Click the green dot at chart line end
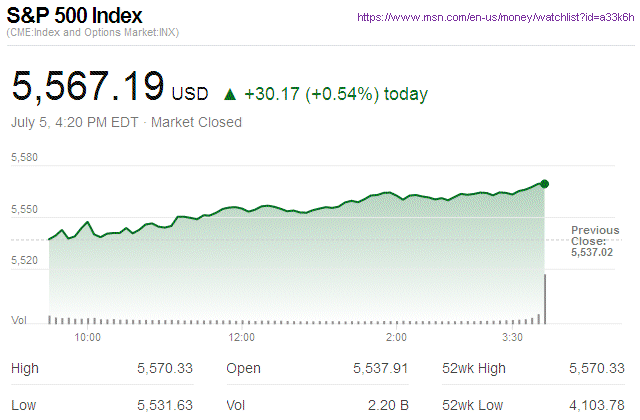 544,183
